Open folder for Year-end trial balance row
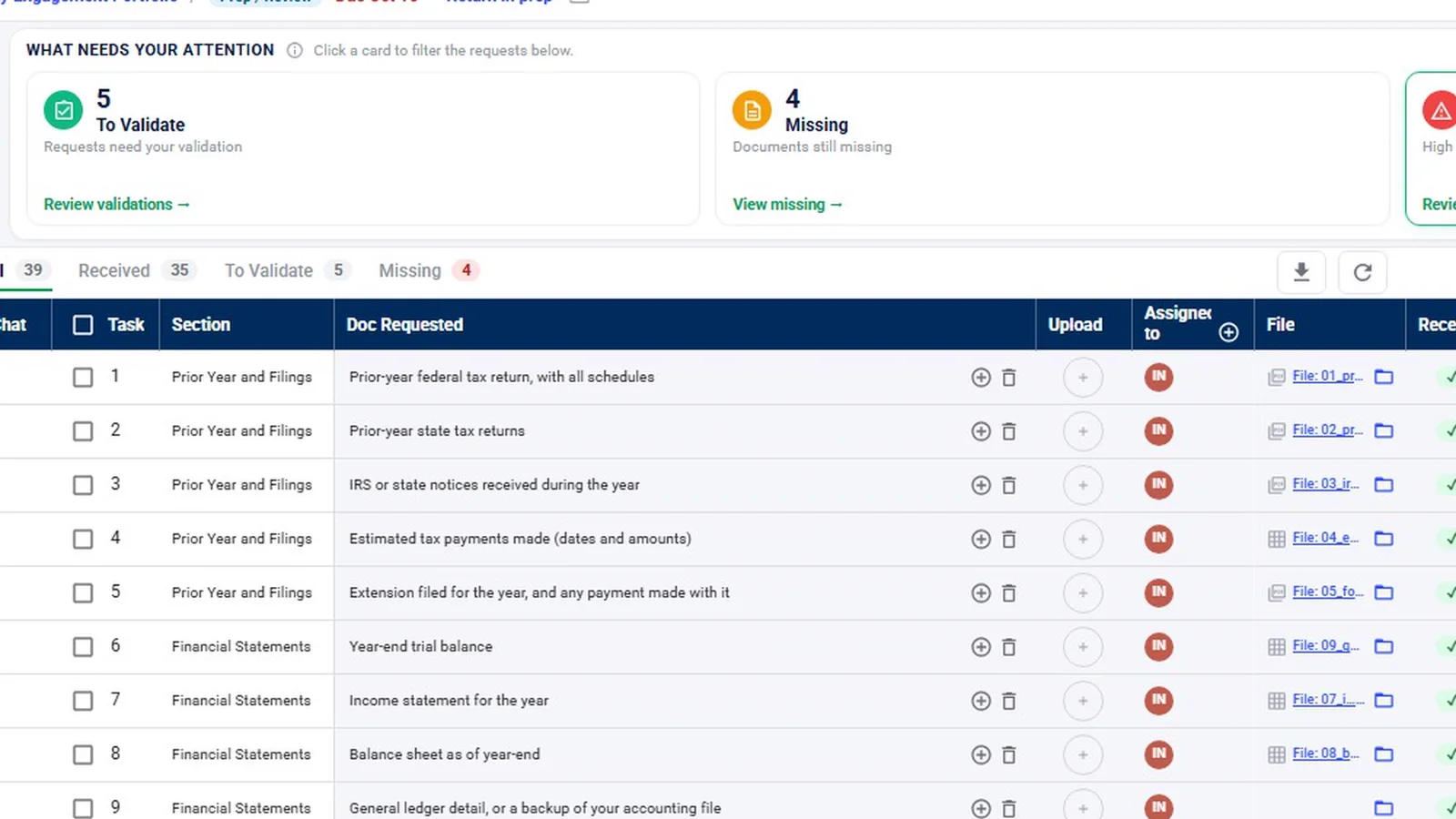 click(1384, 646)
